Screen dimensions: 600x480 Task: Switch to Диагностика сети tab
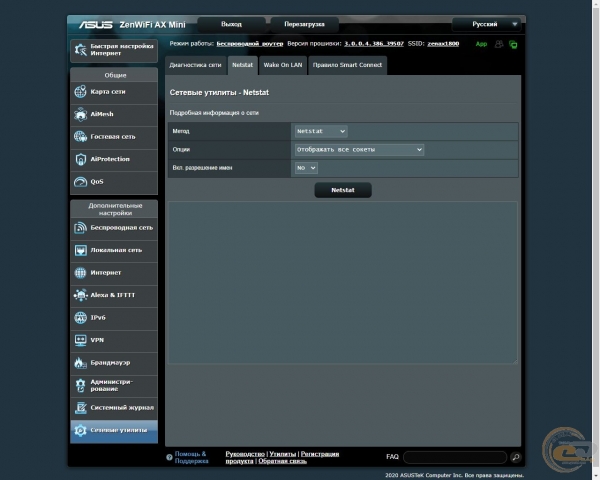click(196, 65)
